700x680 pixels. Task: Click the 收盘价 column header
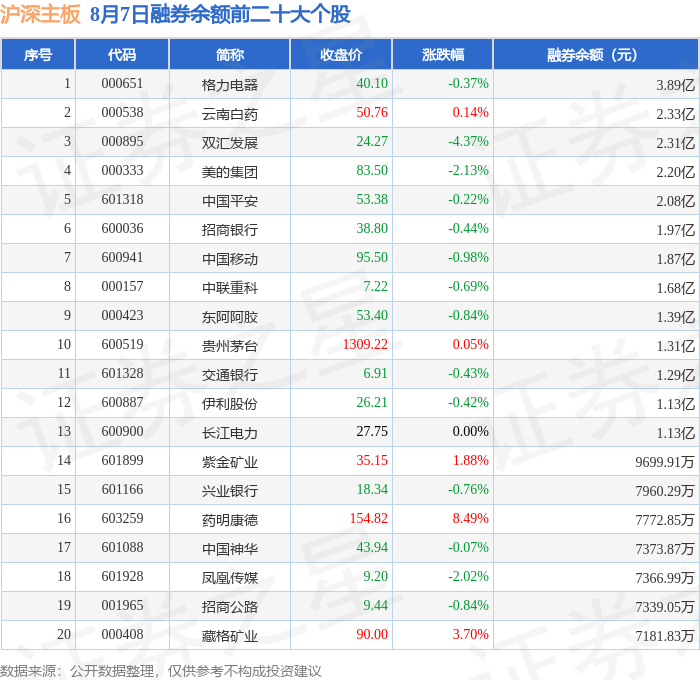(x=341, y=54)
